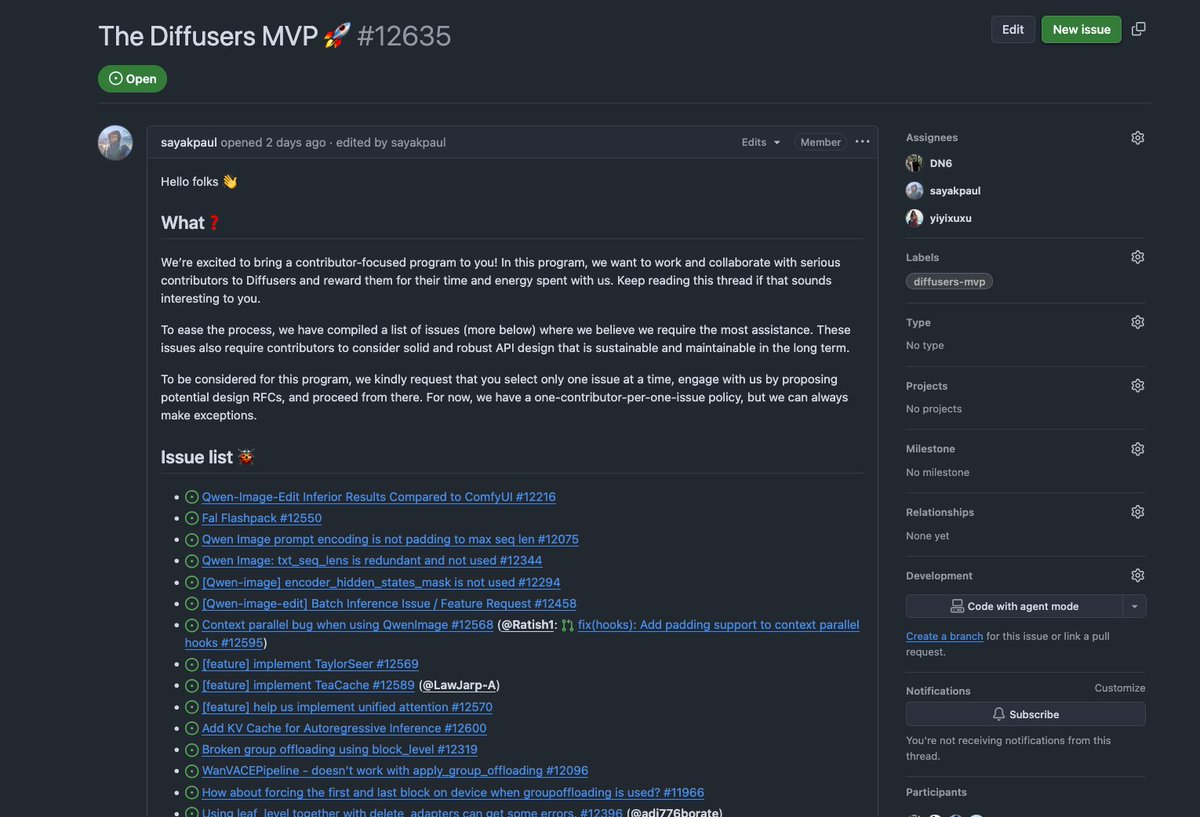Click the open-issue icon beside implement TeaCache
1200x817 pixels.
pos(192,685)
